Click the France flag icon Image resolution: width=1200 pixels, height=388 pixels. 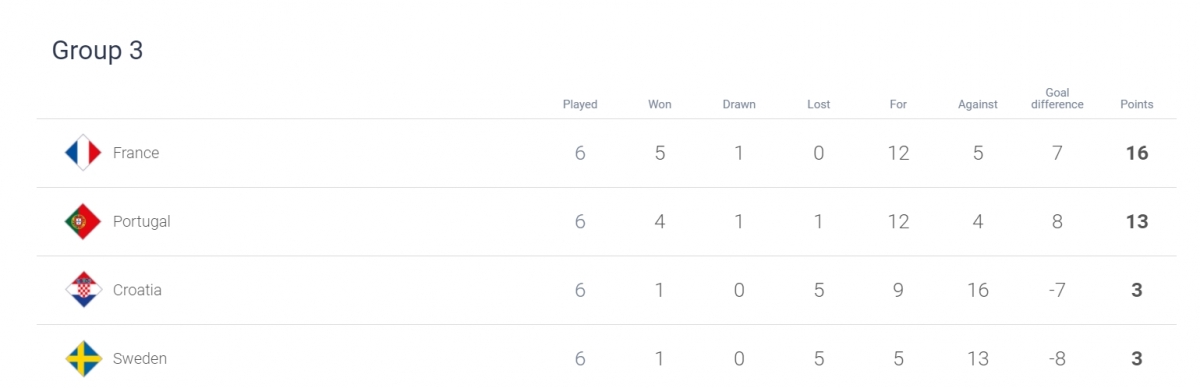[x=83, y=153]
